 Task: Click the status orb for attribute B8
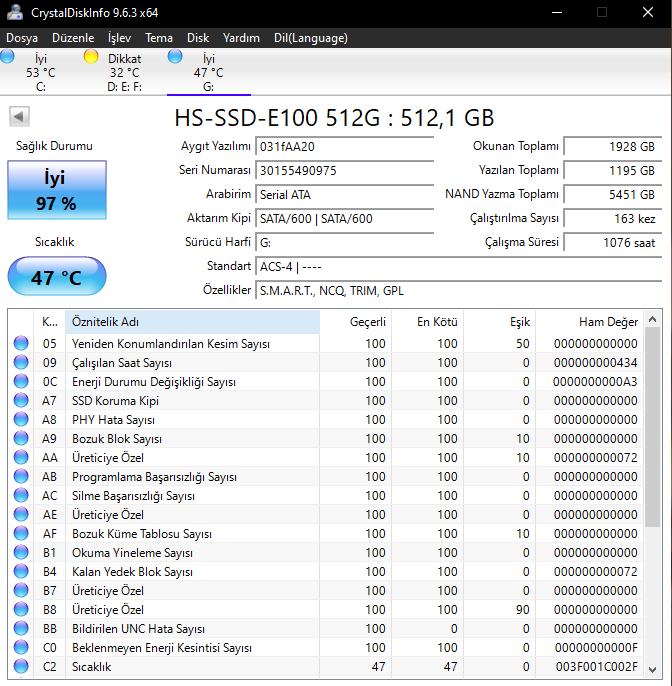point(21,609)
